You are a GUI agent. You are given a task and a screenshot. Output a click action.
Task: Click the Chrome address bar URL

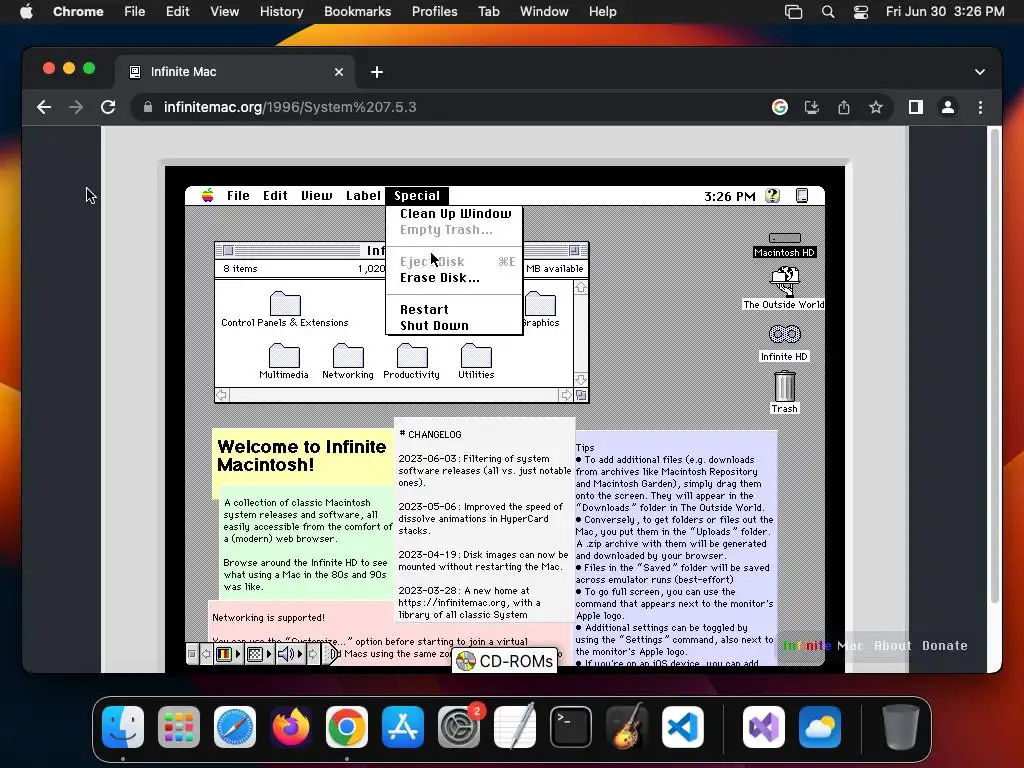tap(290, 107)
